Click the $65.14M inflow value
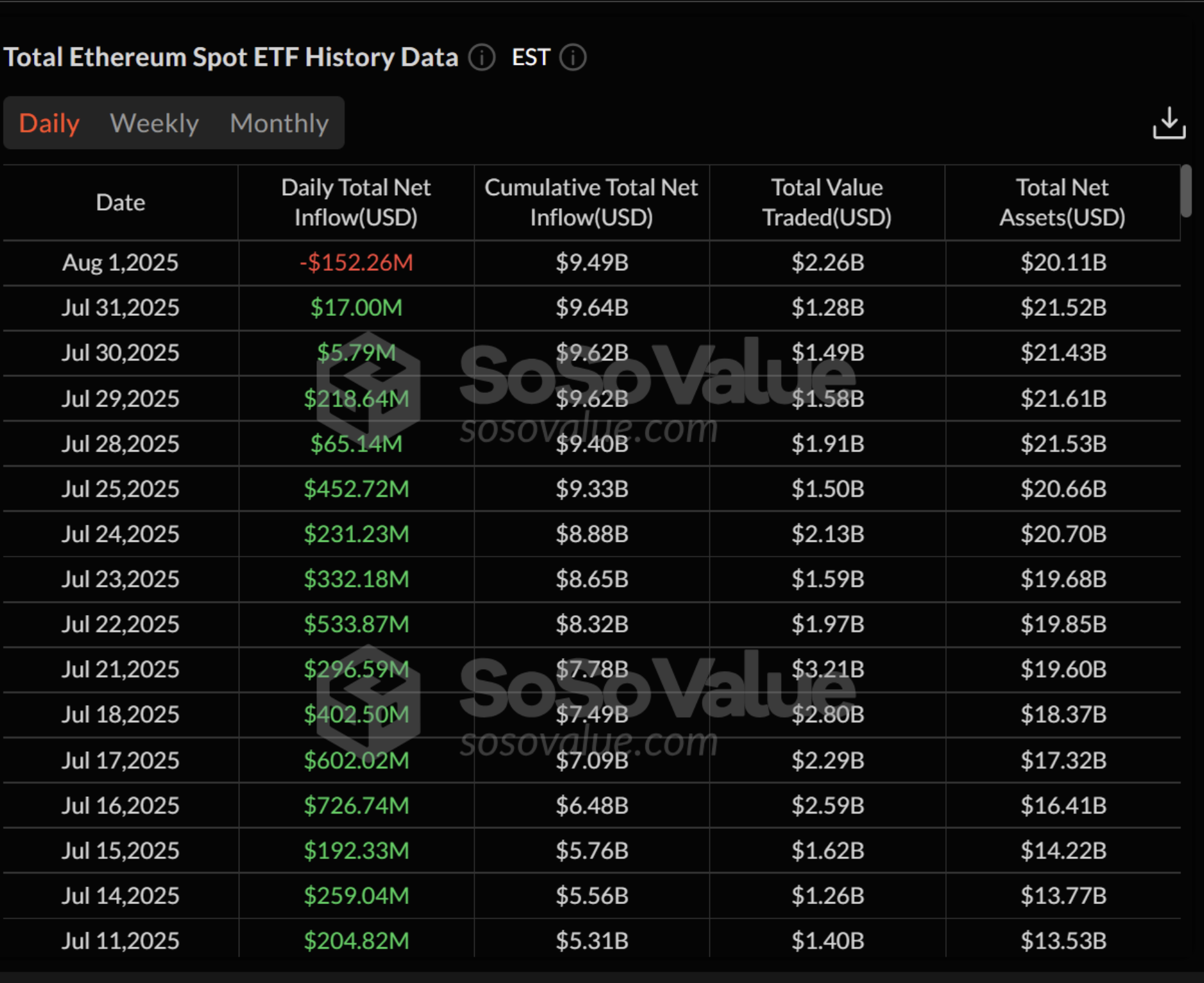The width and height of the screenshot is (1204, 983). click(356, 444)
